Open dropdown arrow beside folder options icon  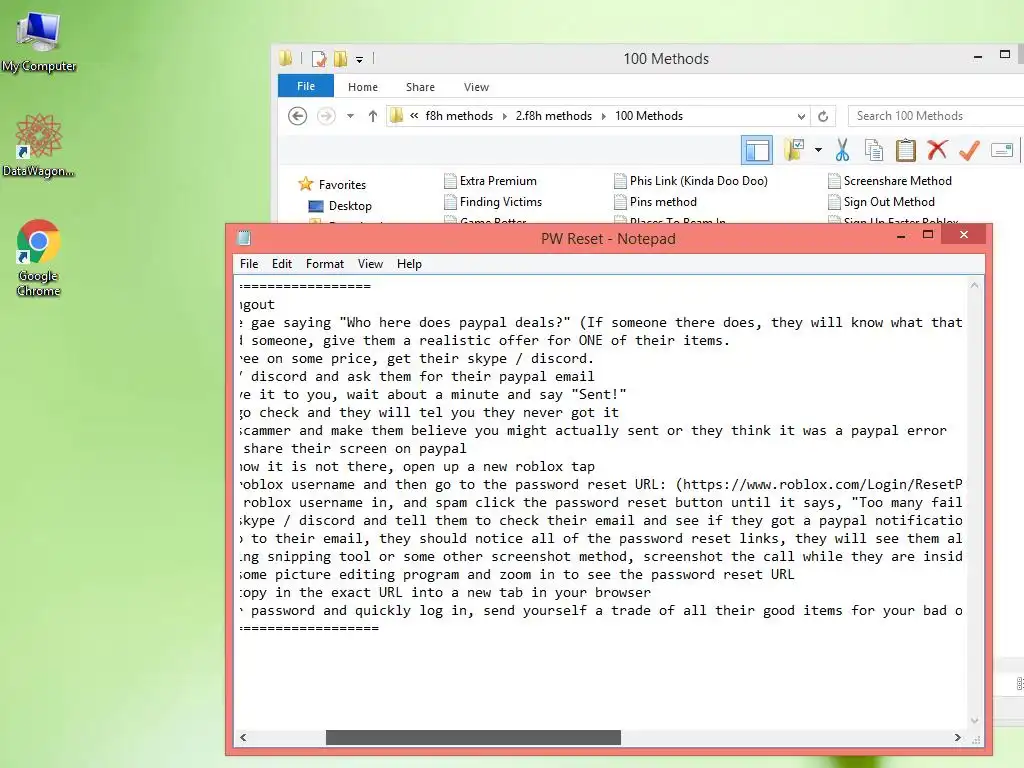[x=818, y=150]
